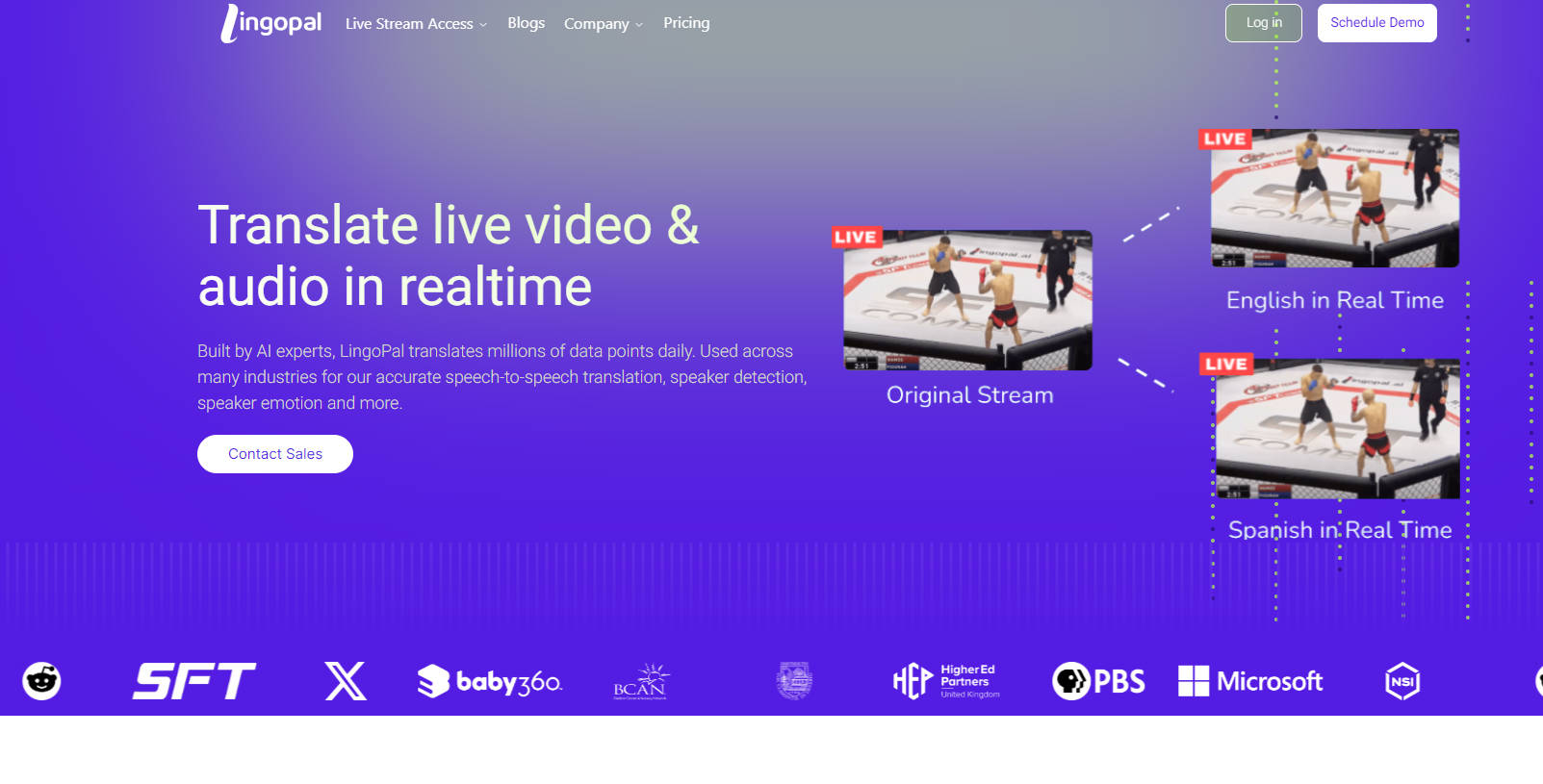Select the English in Real Time video
1543x784 pixels.
coord(1334,198)
